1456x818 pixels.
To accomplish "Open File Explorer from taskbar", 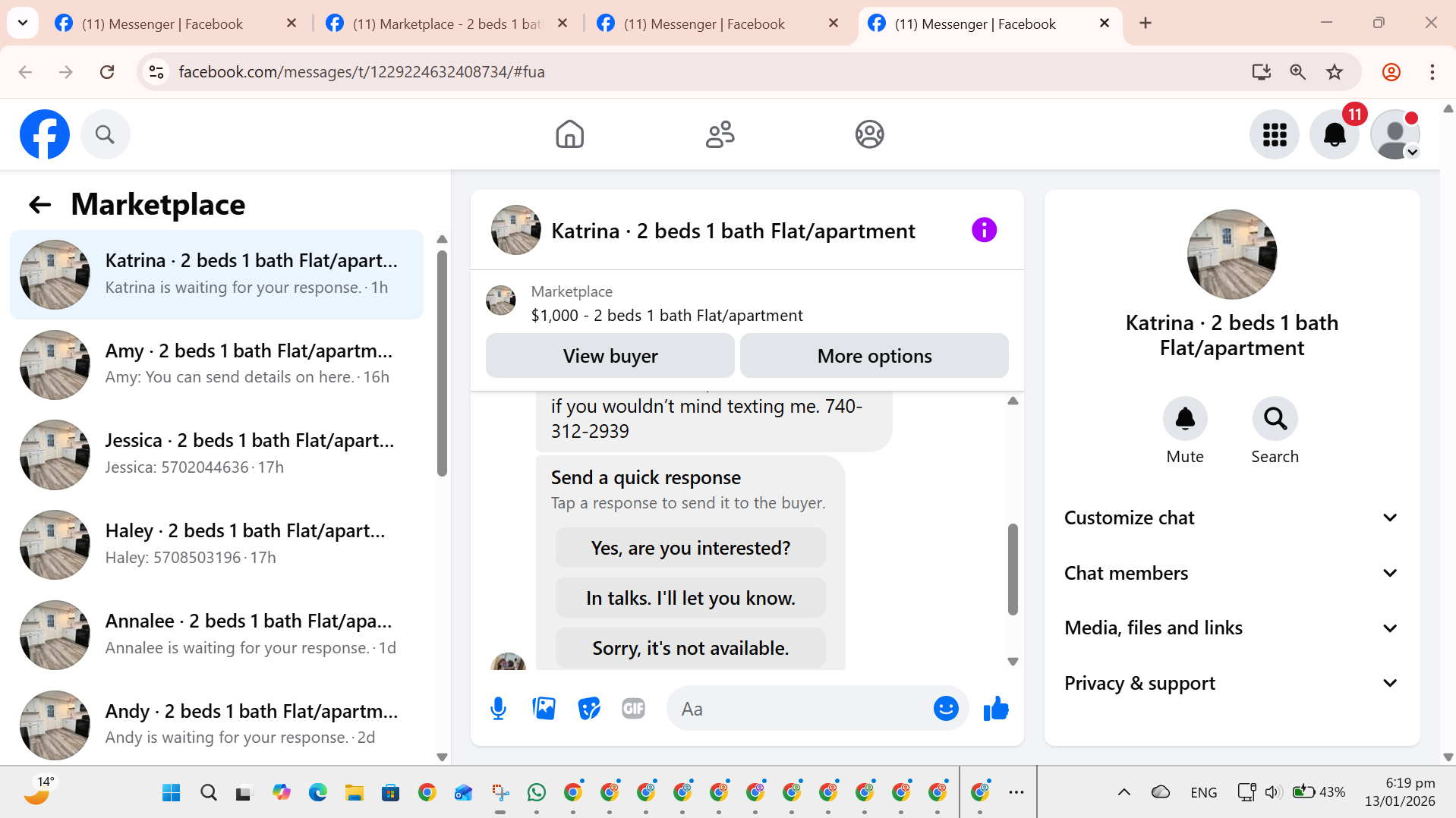I will (354, 792).
